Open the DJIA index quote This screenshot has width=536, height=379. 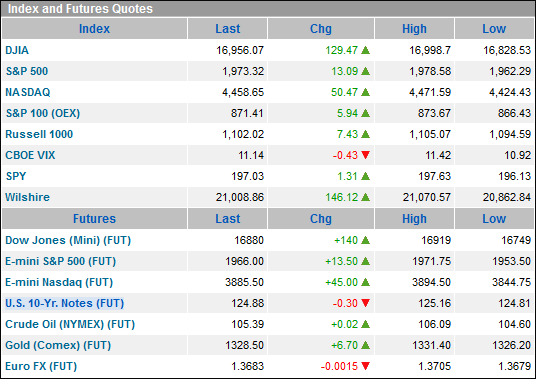tap(17, 50)
